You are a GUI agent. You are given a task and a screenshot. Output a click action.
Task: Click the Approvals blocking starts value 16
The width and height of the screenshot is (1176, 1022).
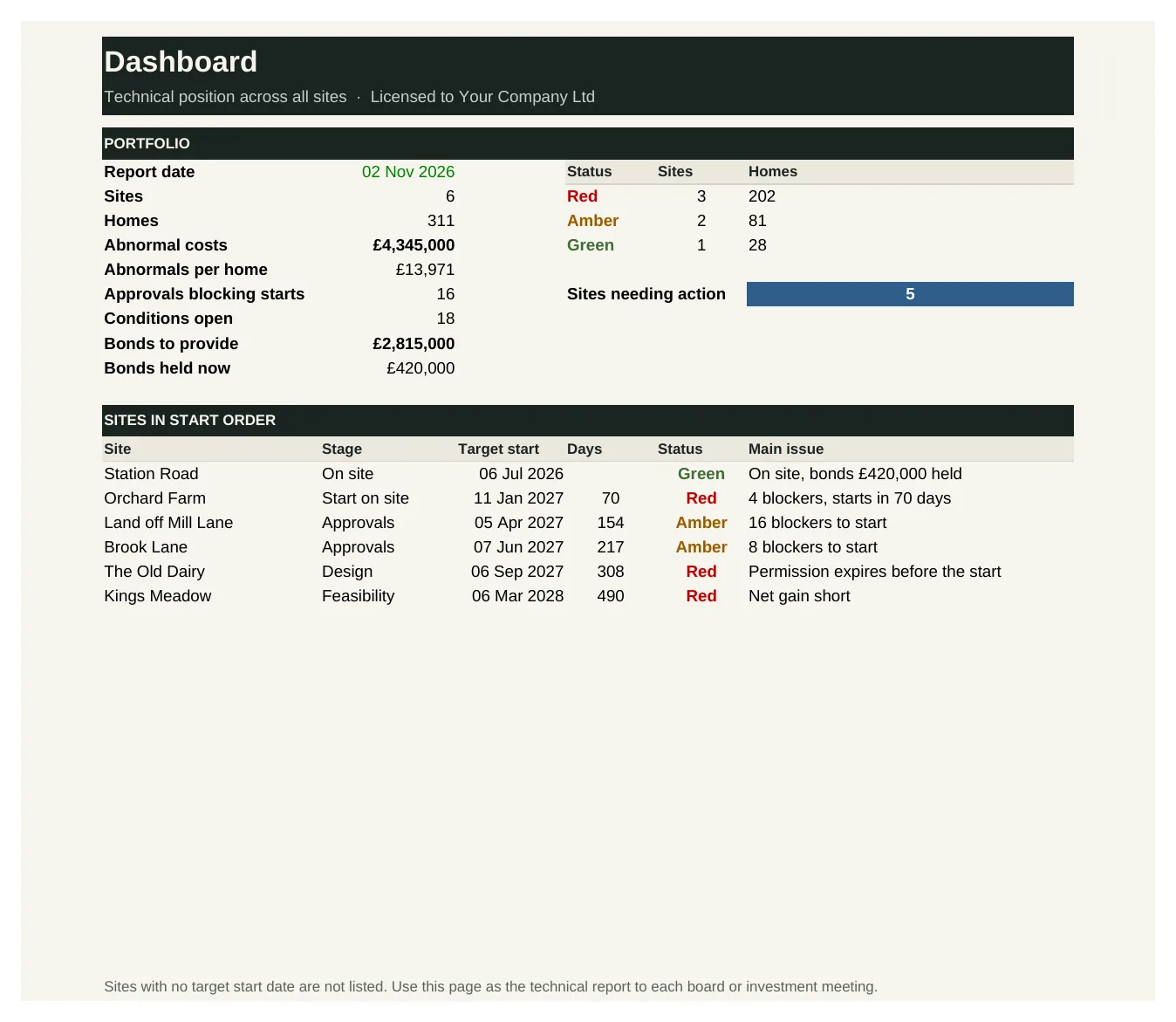point(446,294)
